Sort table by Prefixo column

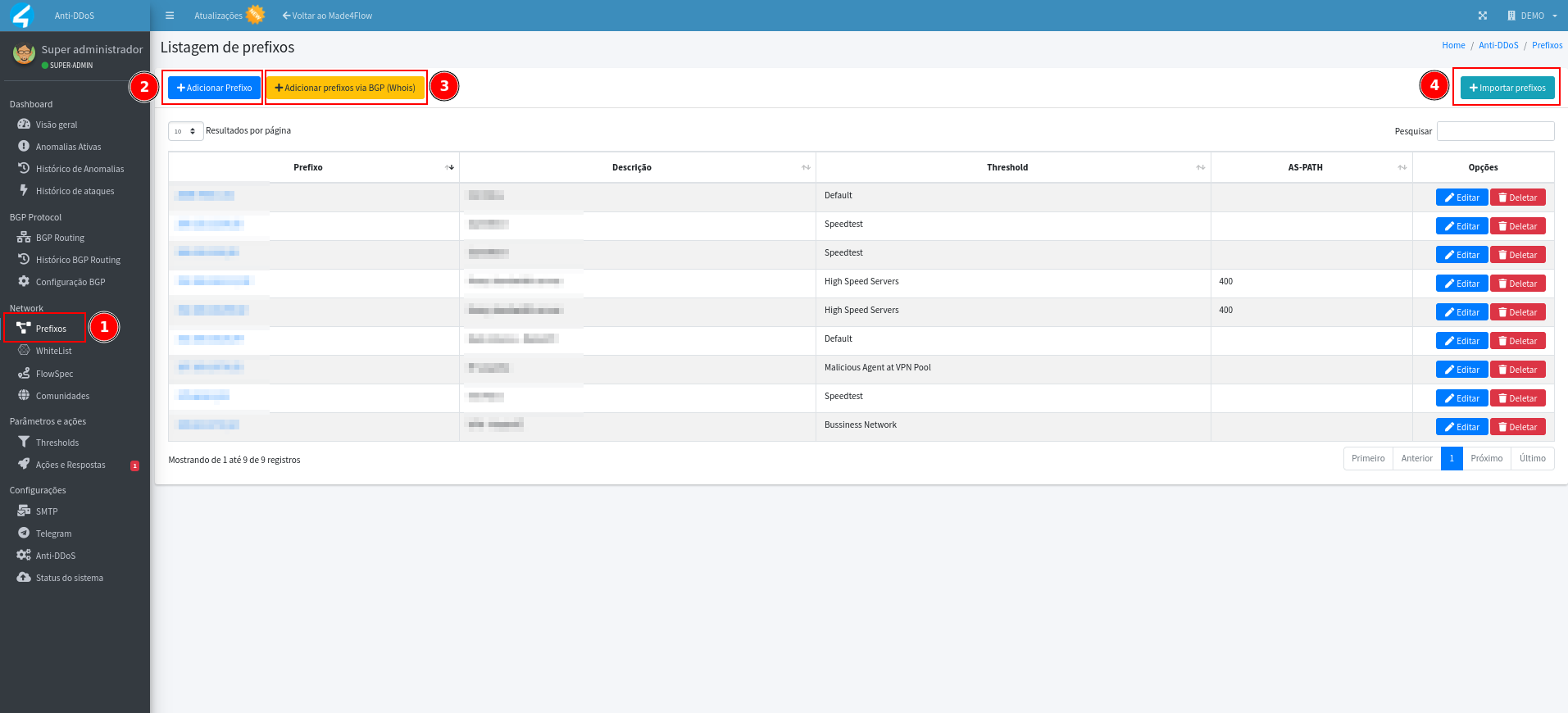pos(314,167)
